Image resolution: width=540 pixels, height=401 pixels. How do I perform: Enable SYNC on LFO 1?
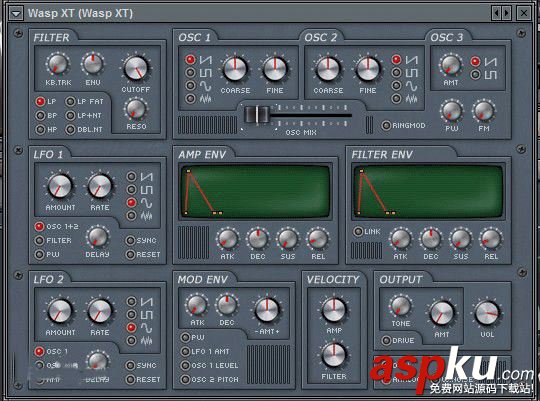130,240
